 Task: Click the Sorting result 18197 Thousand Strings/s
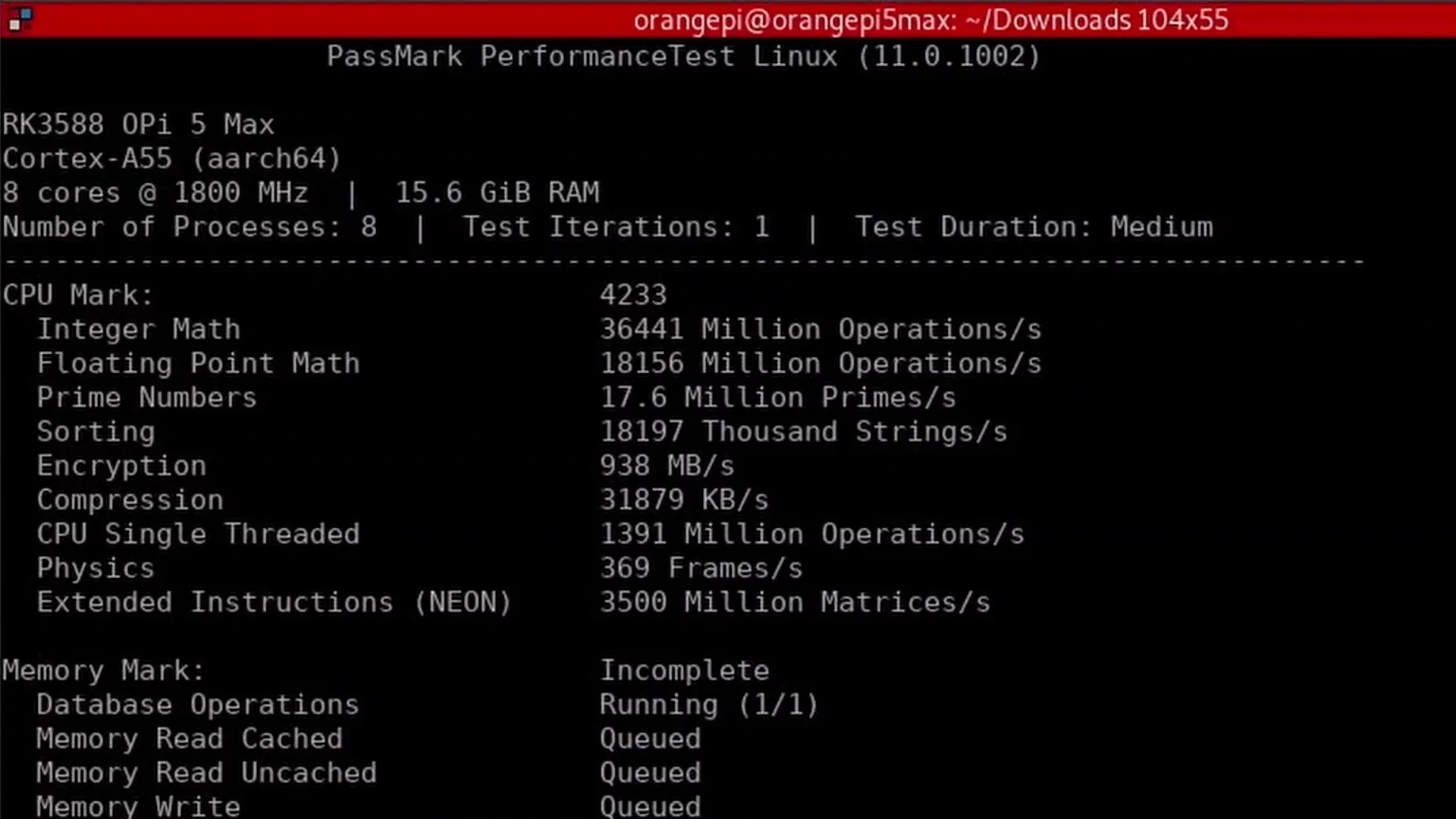(x=804, y=431)
